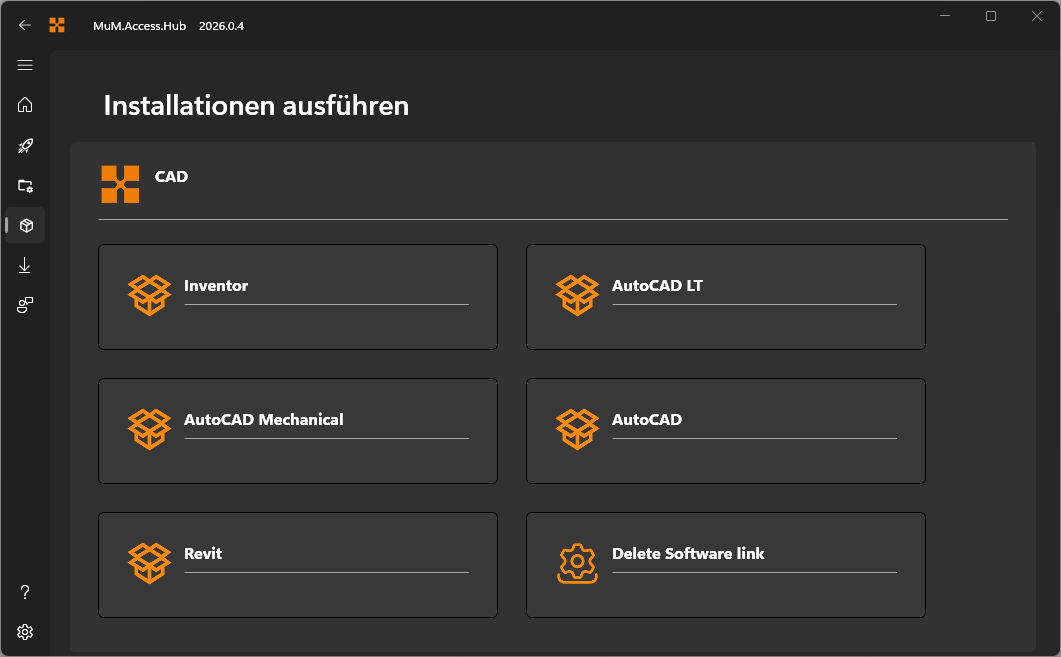Select the package installations icon in sidebar
This screenshot has width=1061, height=657.
[x=25, y=225]
